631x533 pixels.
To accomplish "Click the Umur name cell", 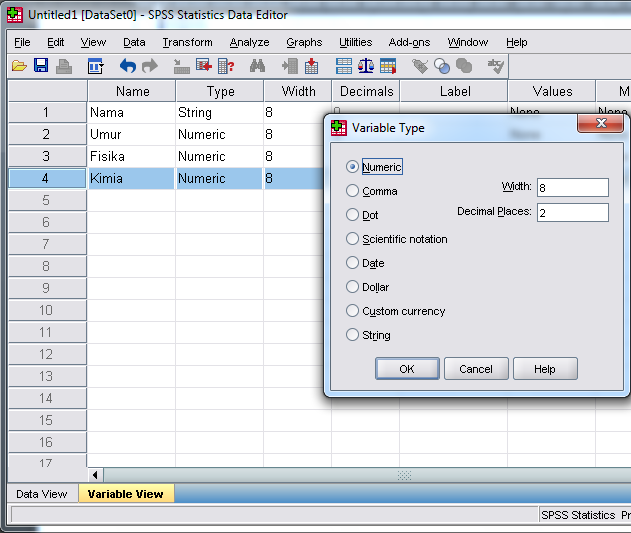I will point(132,134).
